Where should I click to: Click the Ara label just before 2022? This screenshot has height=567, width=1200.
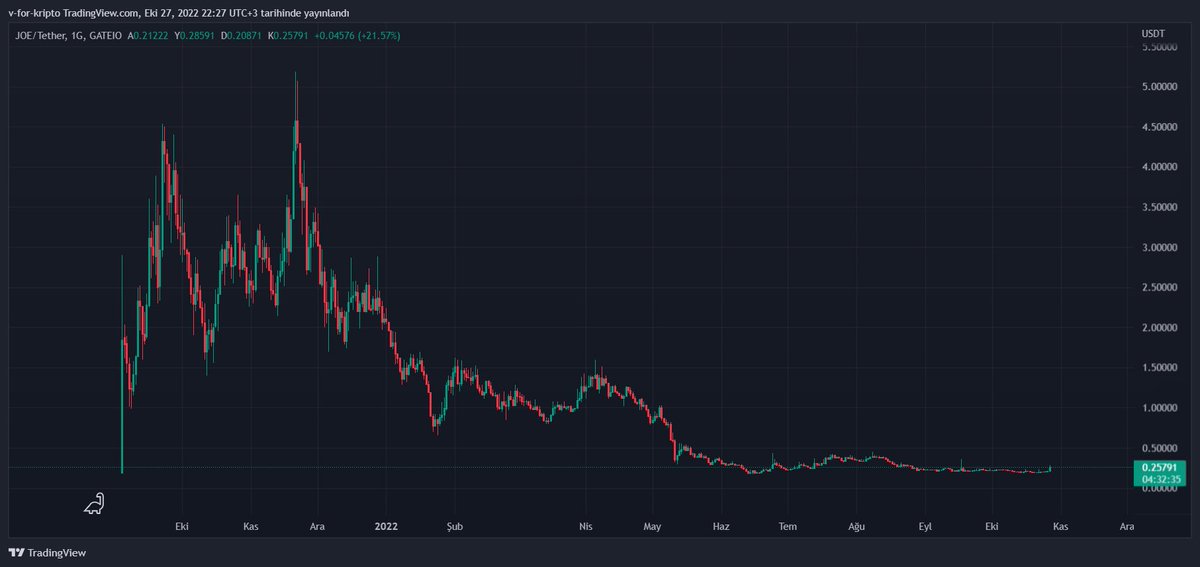click(x=317, y=525)
